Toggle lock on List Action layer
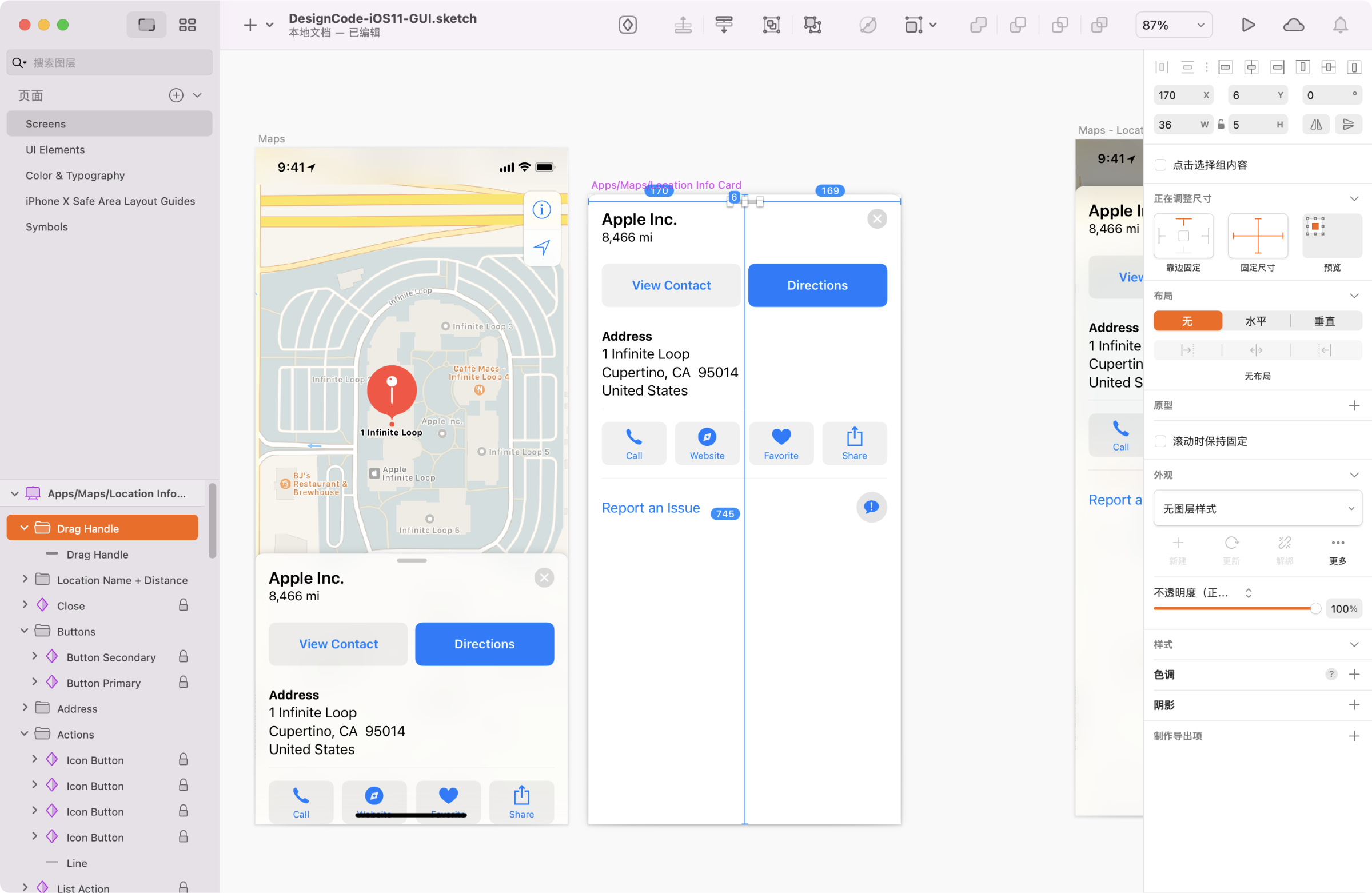Screen dimensions: 1372x893 coord(184,887)
